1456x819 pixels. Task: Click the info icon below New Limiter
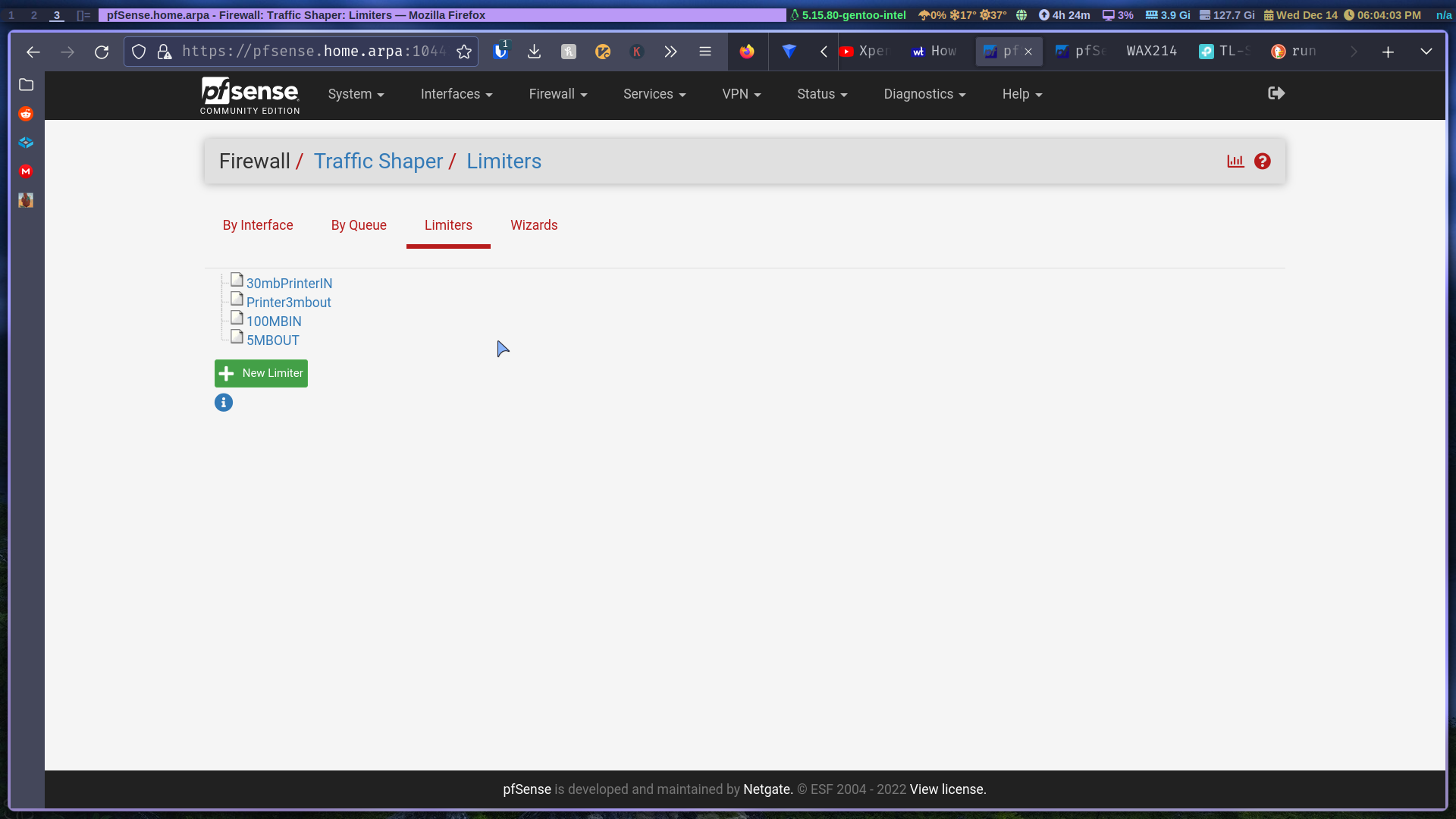(x=223, y=402)
